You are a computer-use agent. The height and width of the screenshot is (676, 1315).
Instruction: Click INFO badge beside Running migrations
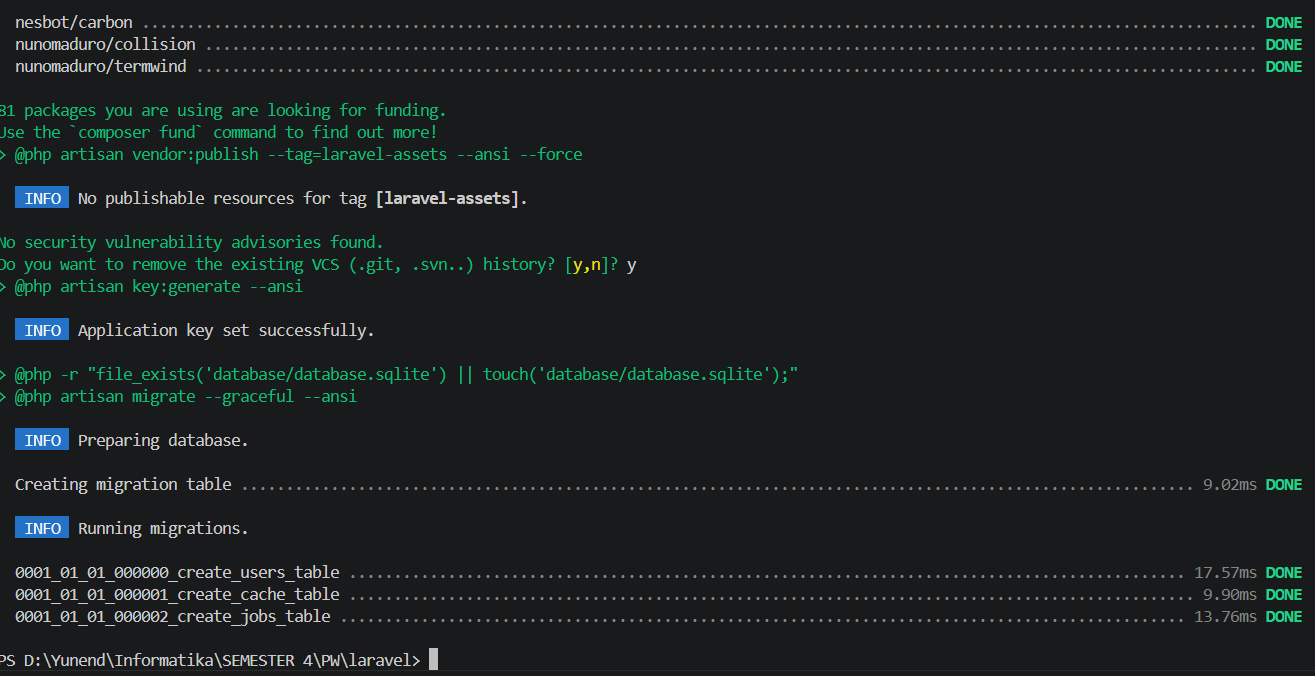42,528
